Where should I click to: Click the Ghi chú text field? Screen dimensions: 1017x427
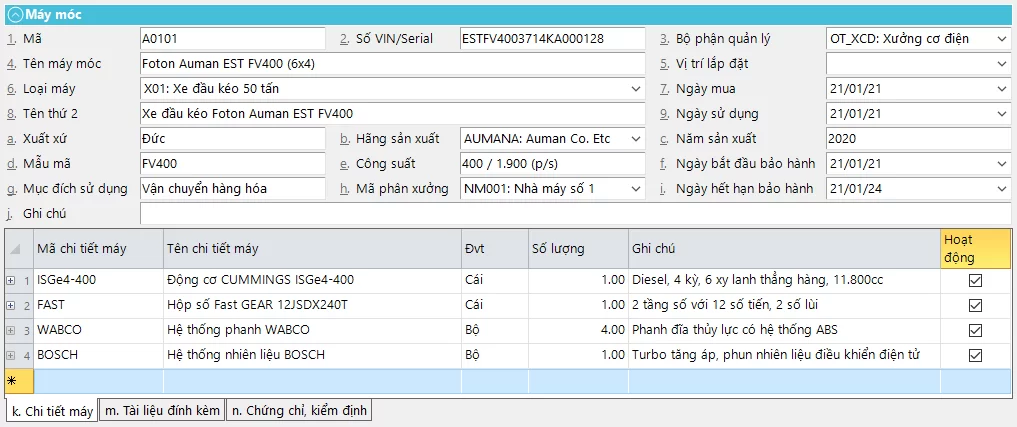pyautogui.click(x=575, y=214)
